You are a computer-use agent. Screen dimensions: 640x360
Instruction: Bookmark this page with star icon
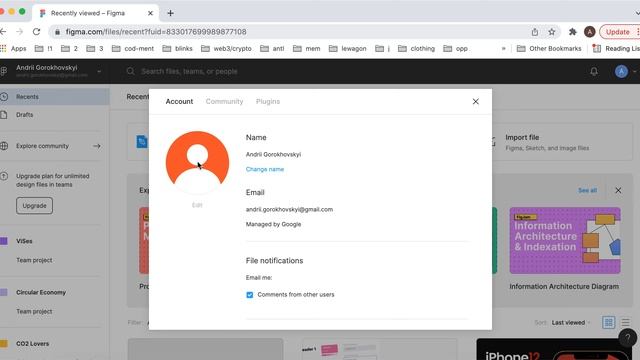[x=551, y=32]
